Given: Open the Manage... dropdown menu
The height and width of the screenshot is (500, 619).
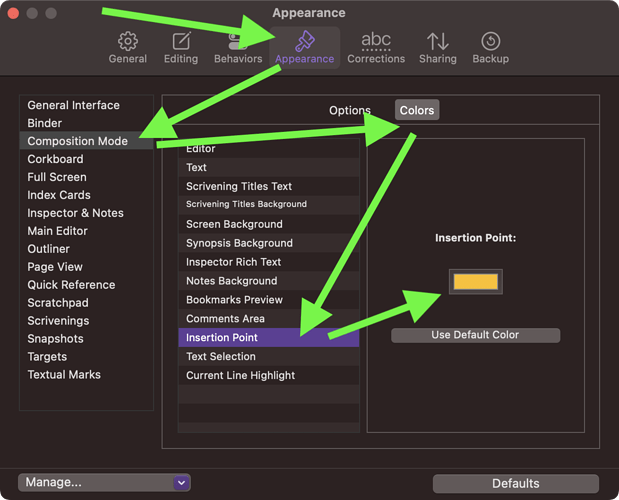Looking at the screenshot, I should click(104, 482).
